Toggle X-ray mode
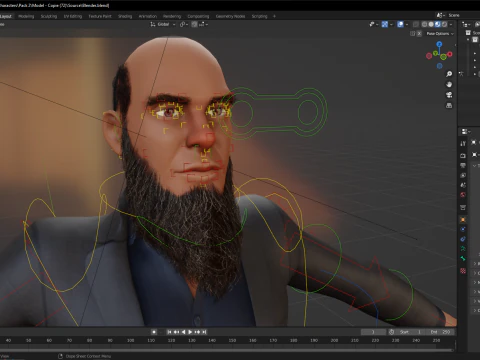The image size is (480, 360). (416, 24)
